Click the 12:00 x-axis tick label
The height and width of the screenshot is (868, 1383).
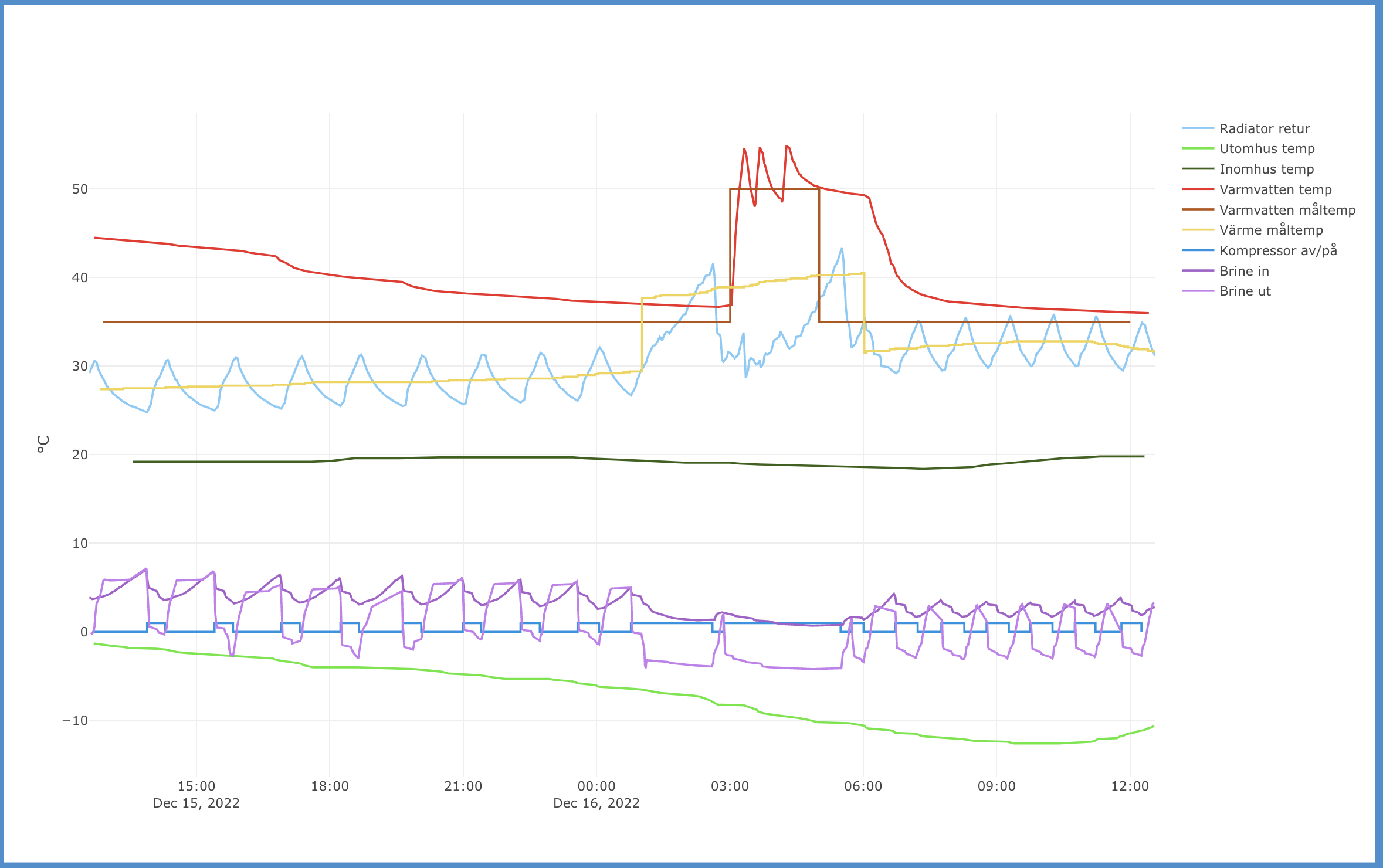(x=1130, y=786)
